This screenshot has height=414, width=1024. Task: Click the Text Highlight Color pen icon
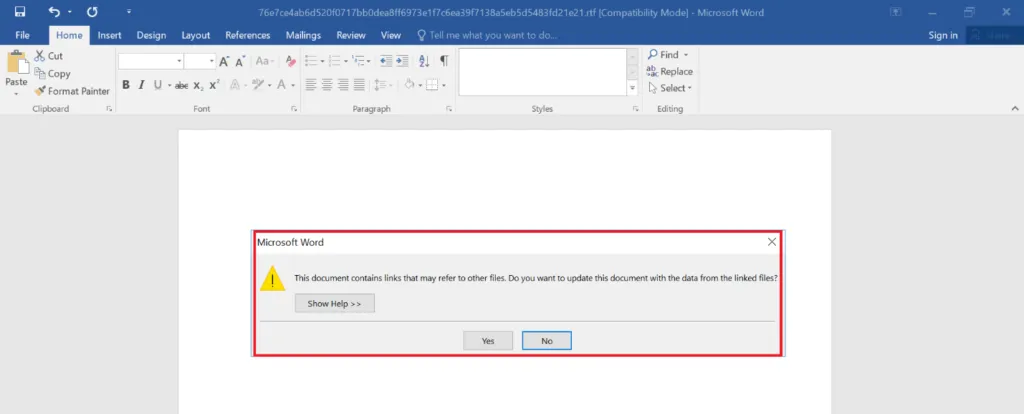click(257, 85)
